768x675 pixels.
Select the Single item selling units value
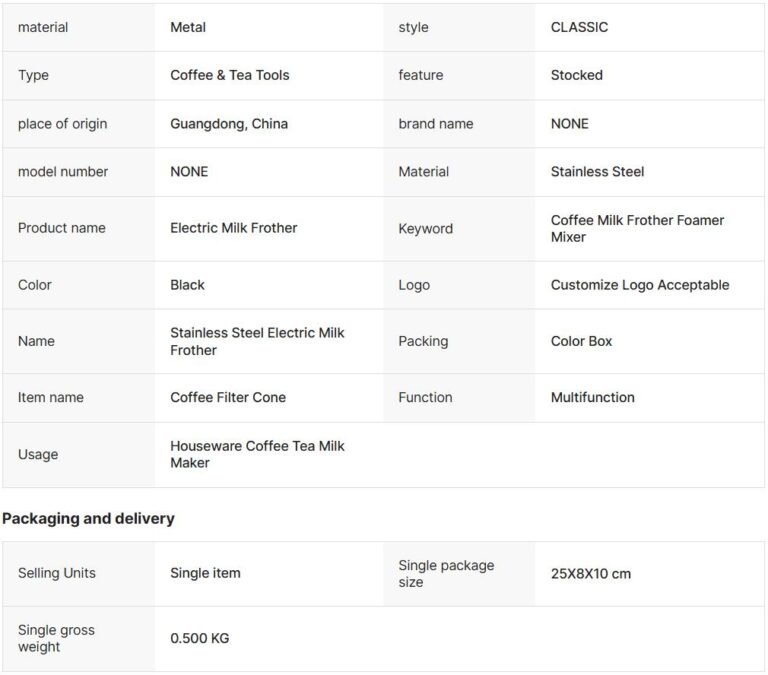click(x=205, y=573)
